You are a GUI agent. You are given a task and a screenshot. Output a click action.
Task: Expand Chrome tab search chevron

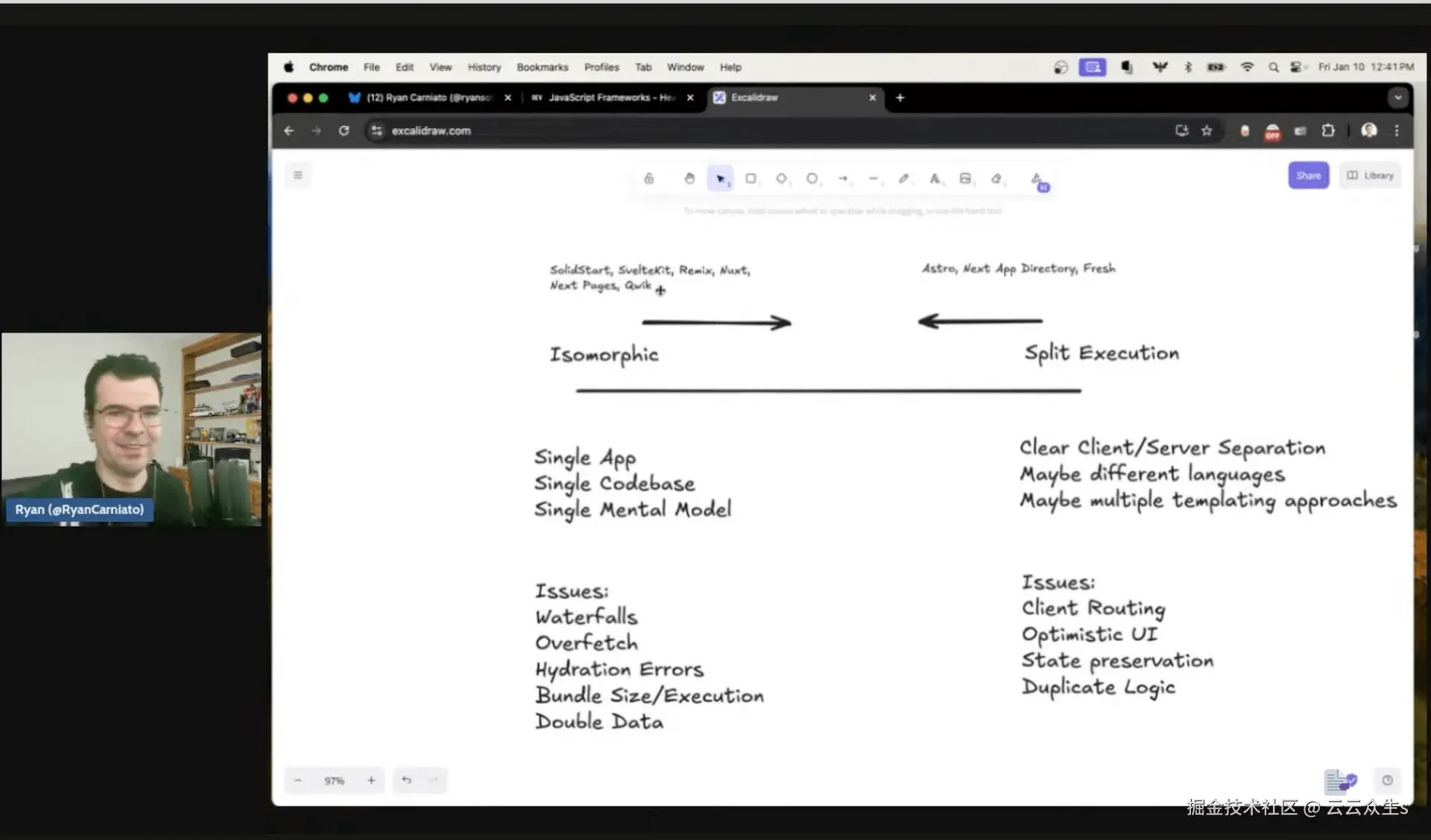click(x=1397, y=98)
